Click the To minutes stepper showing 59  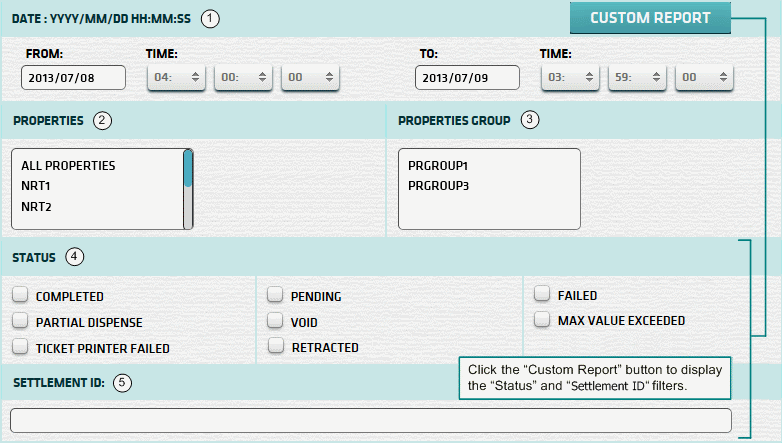pos(637,78)
